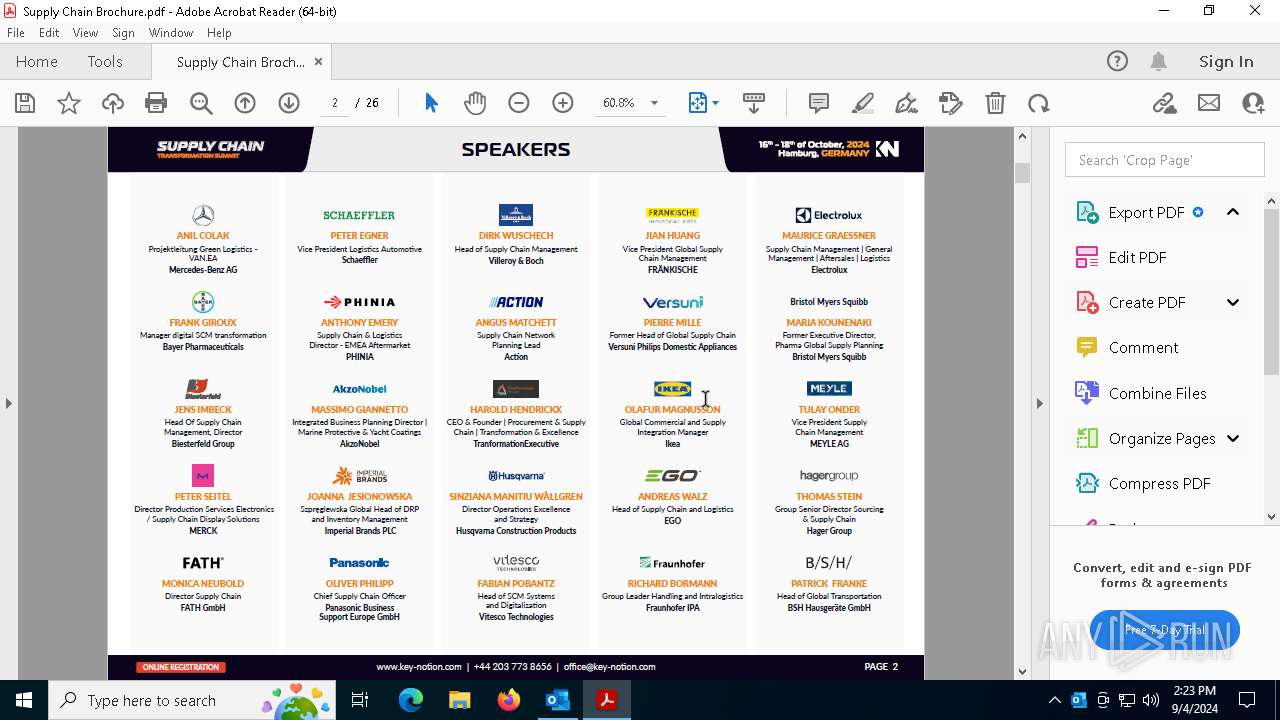This screenshot has height=720, width=1280.
Task: Open the notification center icon
Action: tap(1247, 700)
